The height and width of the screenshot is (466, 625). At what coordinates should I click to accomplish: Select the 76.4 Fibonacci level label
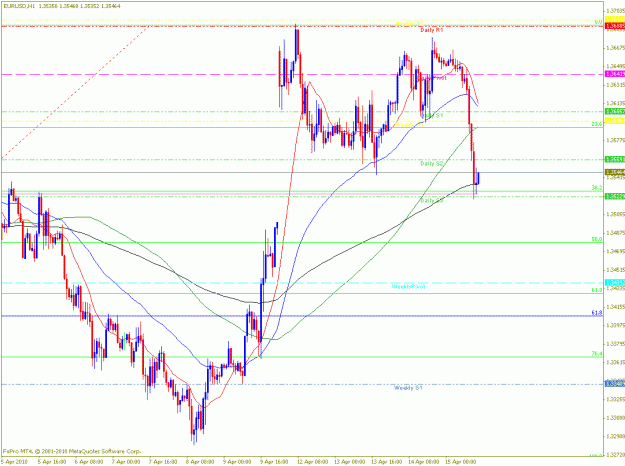[x=597, y=354]
